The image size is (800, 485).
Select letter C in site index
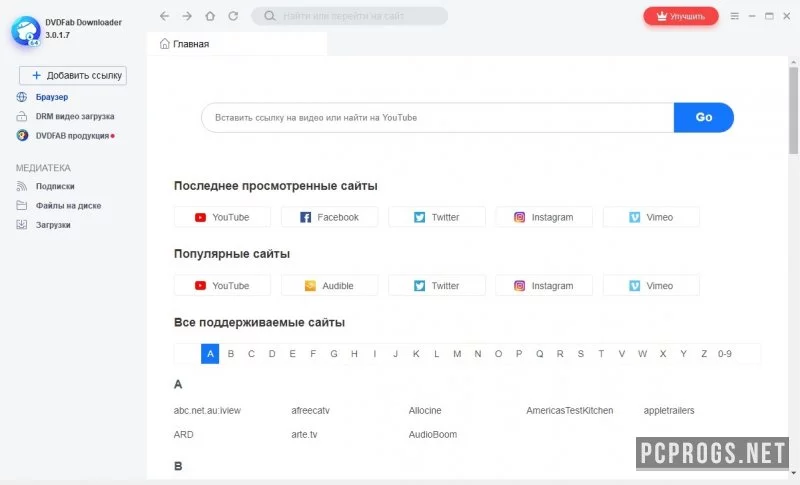coord(251,354)
